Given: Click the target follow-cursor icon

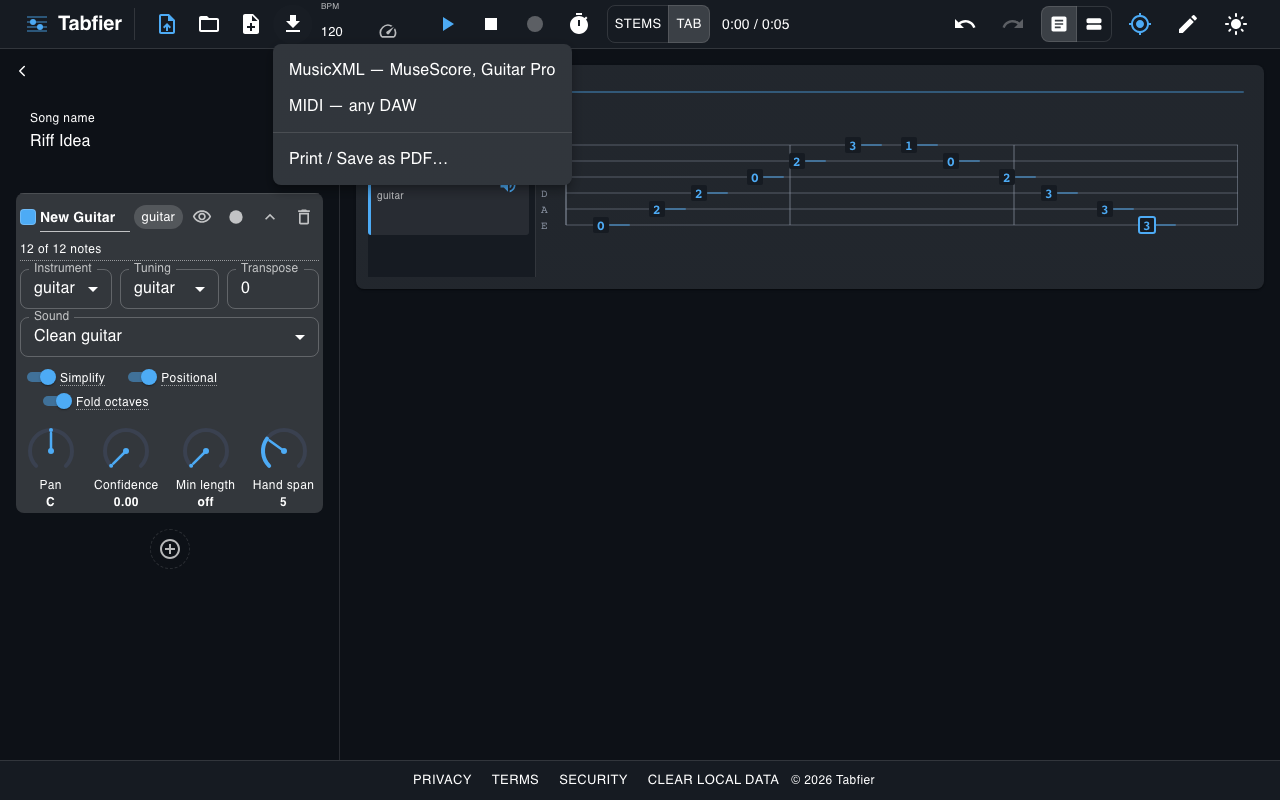Looking at the screenshot, I should 1140,24.
